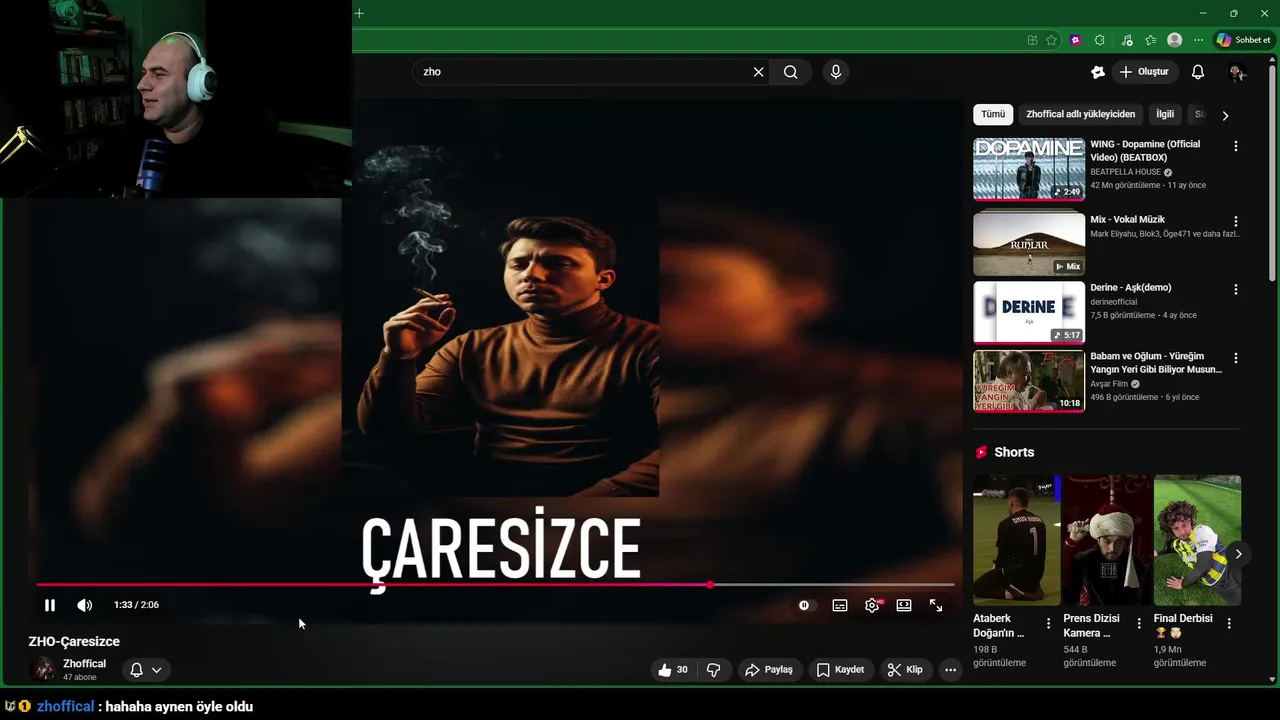Add this page to favorites star
Viewport: 1280px width, 720px height.
point(1052,40)
